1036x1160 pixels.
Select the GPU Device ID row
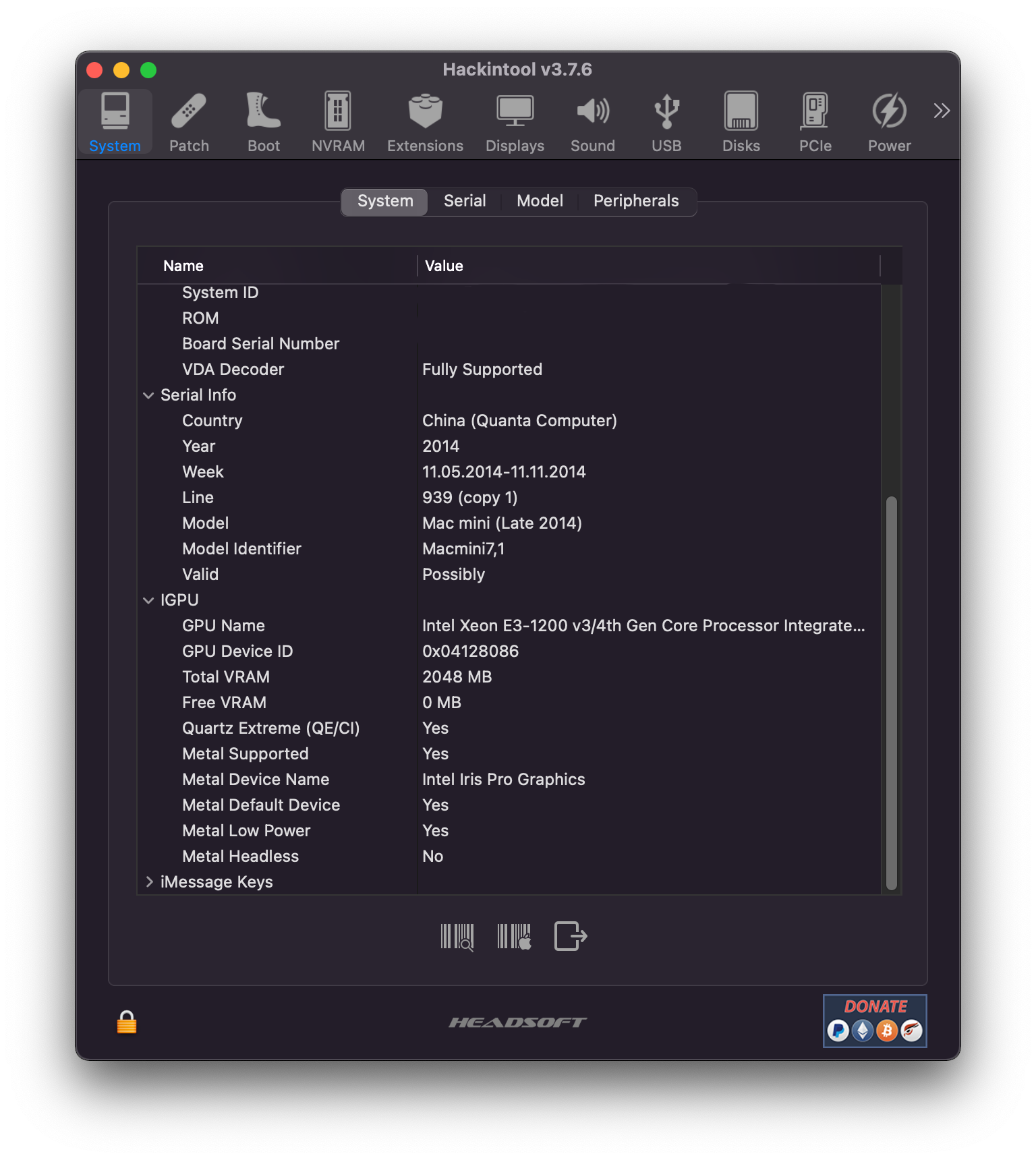click(509, 651)
